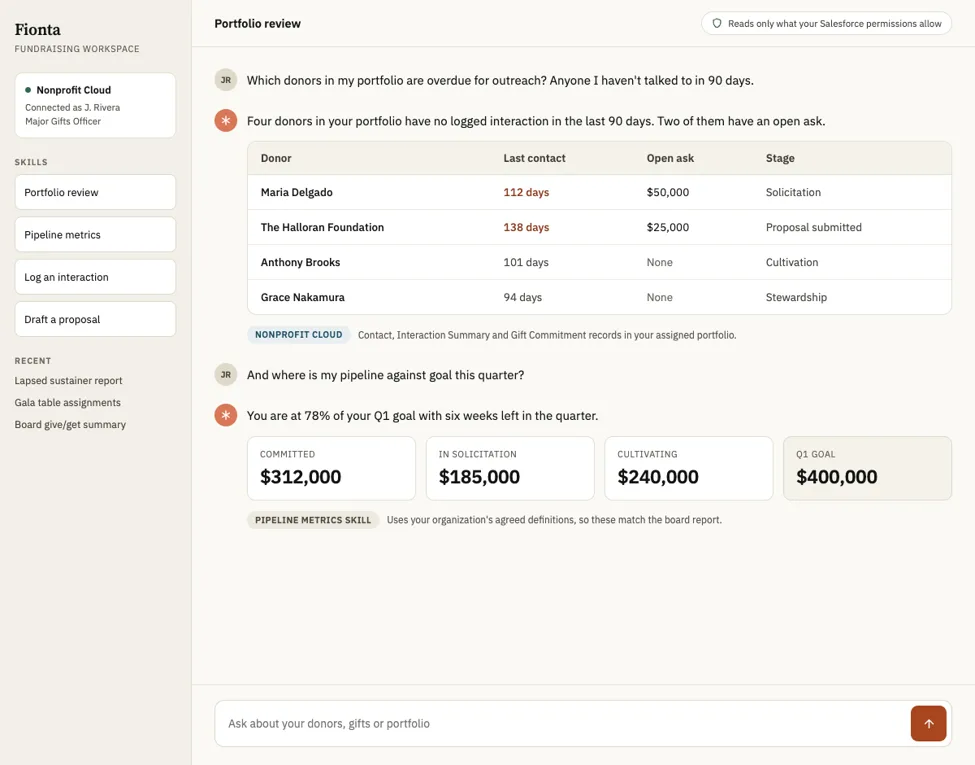Viewport: 975px width, 765px height.
Task: Open the Lapsed sustainer report
Action: [68, 380]
